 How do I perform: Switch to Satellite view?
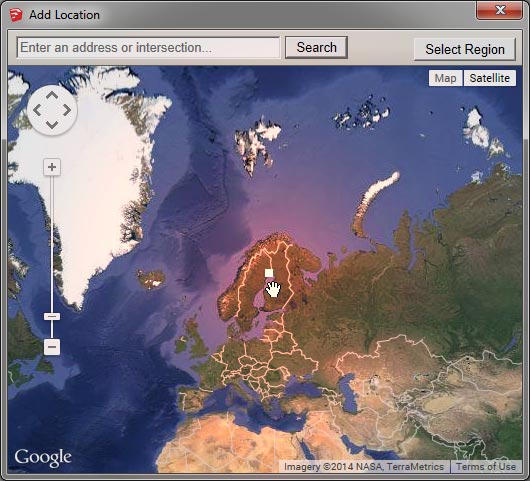pyautogui.click(x=490, y=78)
